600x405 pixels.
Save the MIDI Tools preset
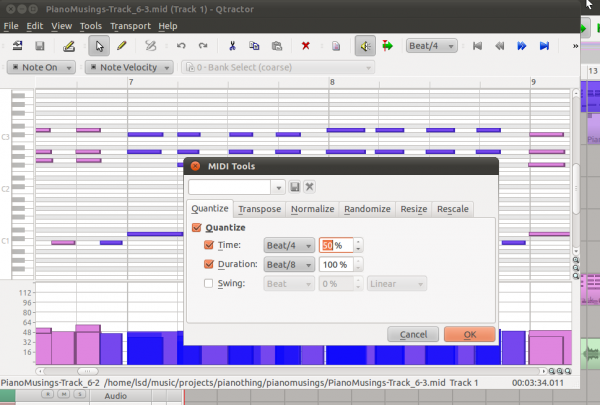[x=295, y=187]
